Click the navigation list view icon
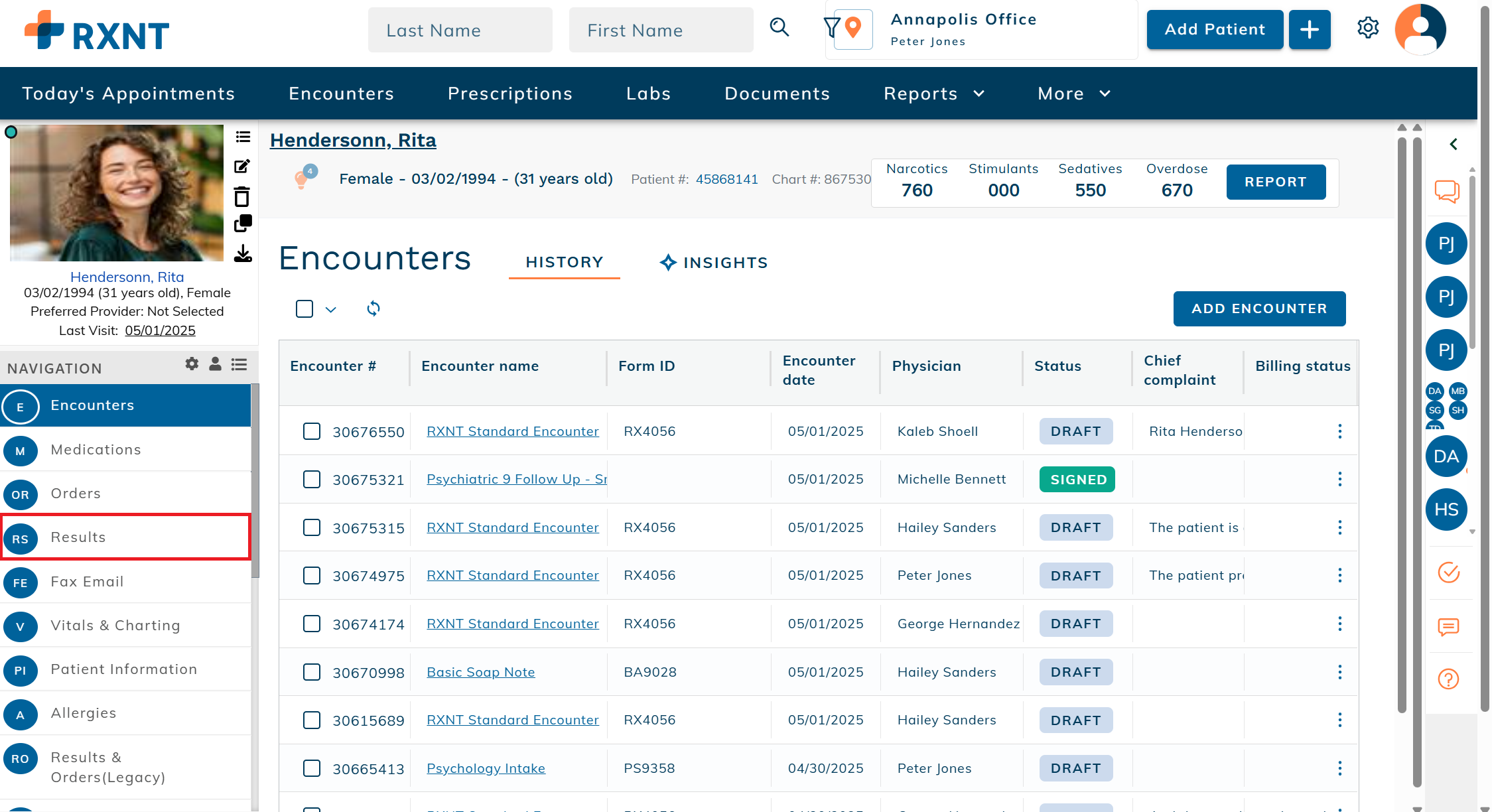Screen dimensions: 1492x812 pos(239,364)
